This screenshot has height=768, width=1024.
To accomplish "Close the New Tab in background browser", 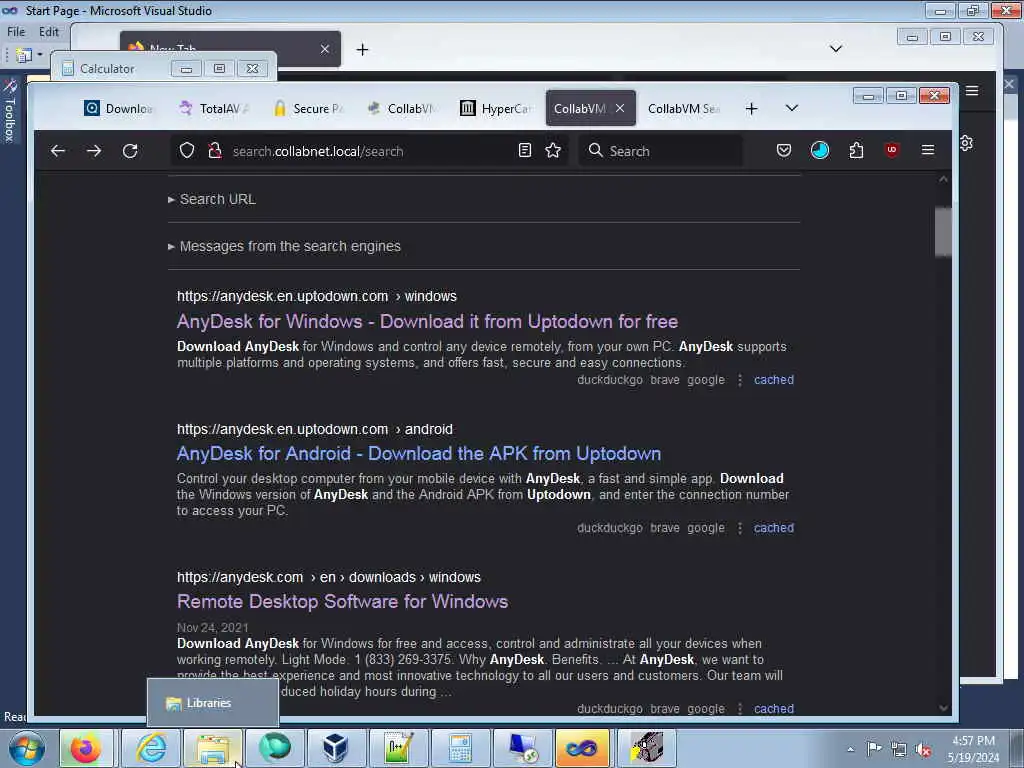I will click(325, 49).
